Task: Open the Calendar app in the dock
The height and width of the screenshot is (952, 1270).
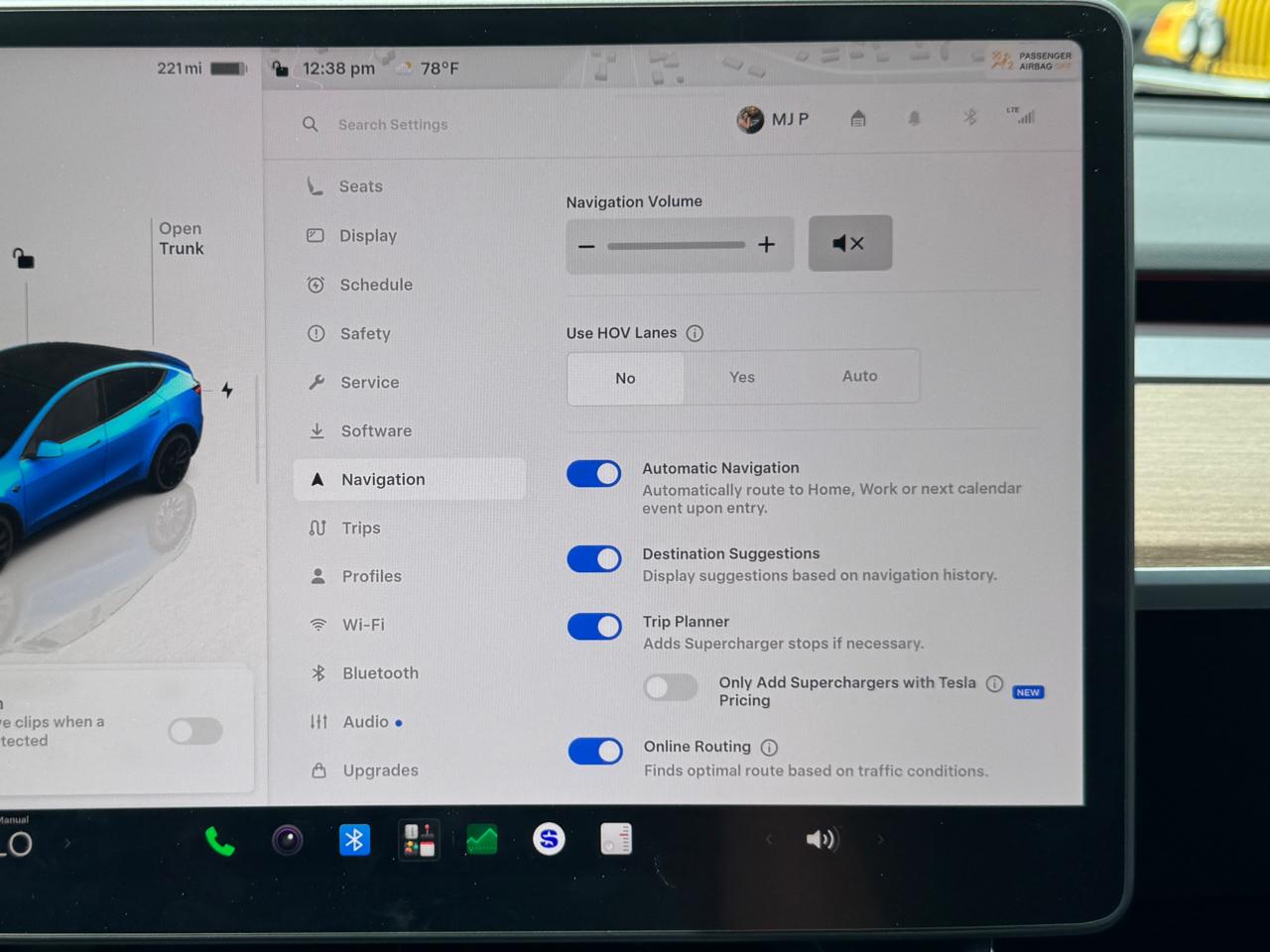Action: (616, 839)
